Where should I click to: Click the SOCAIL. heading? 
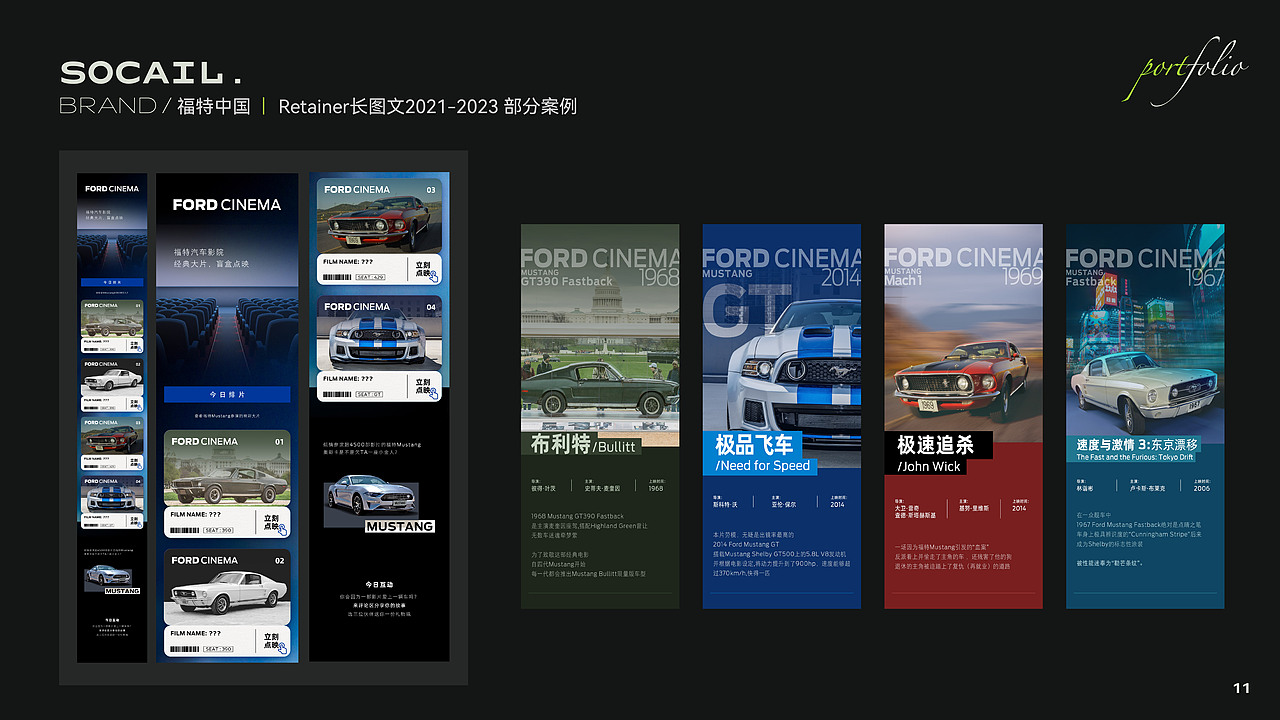[x=151, y=73]
